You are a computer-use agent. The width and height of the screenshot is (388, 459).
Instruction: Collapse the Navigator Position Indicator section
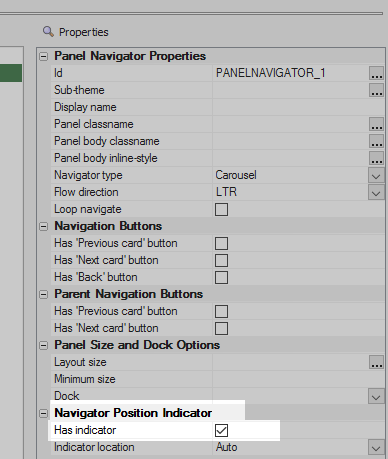43,414
